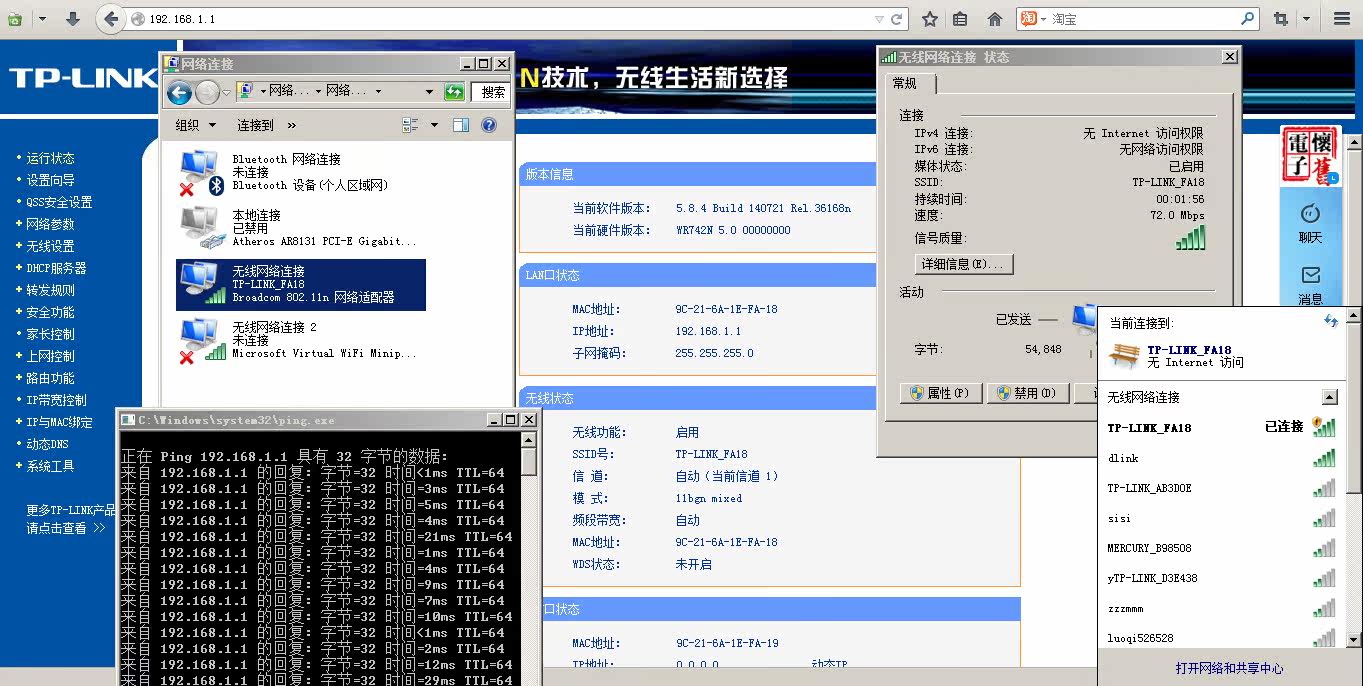Screen dimensions: 1363x686
Task: Click the Taobao search magnifier icon
Action: tap(1247, 18)
